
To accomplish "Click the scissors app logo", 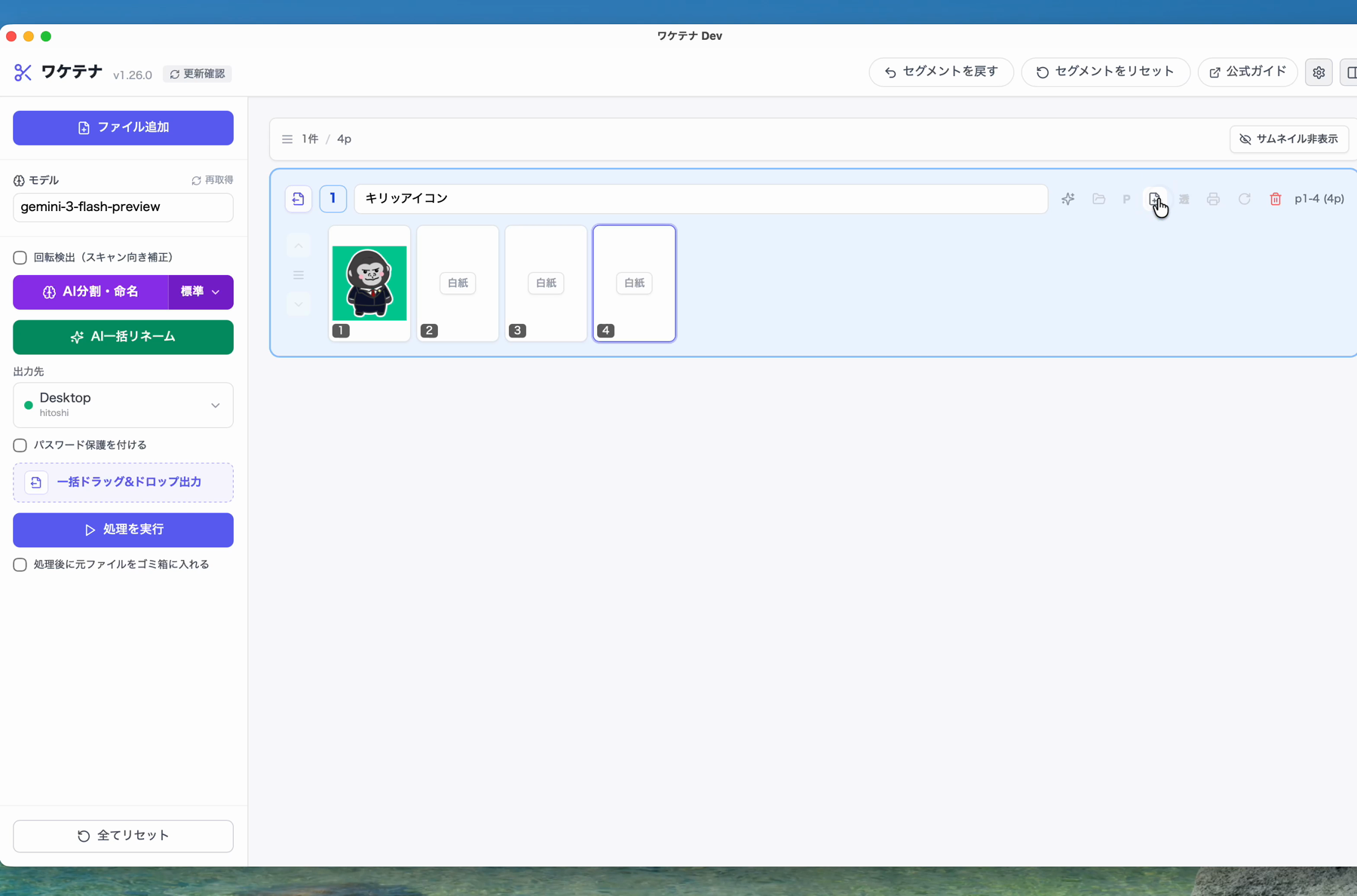I will (23, 72).
